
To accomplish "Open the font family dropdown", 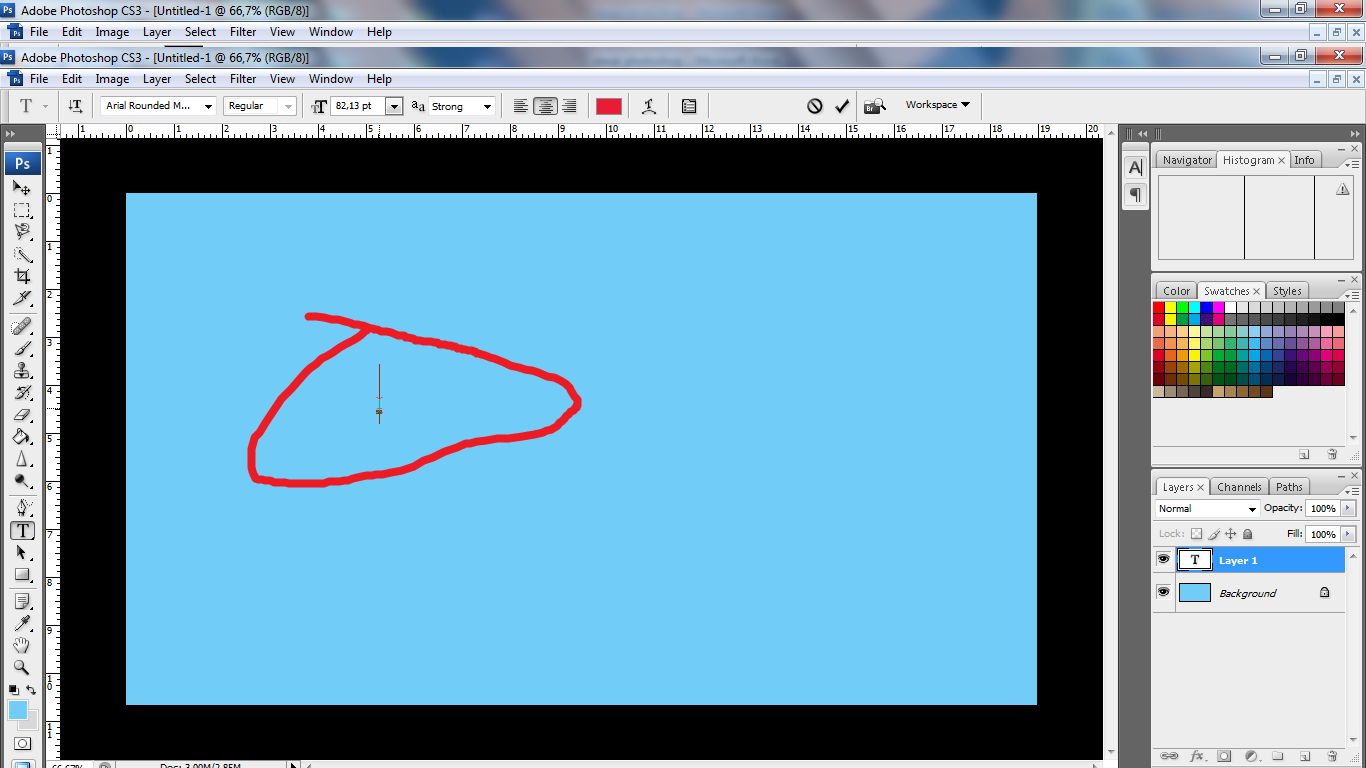I will tap(208, 106).
